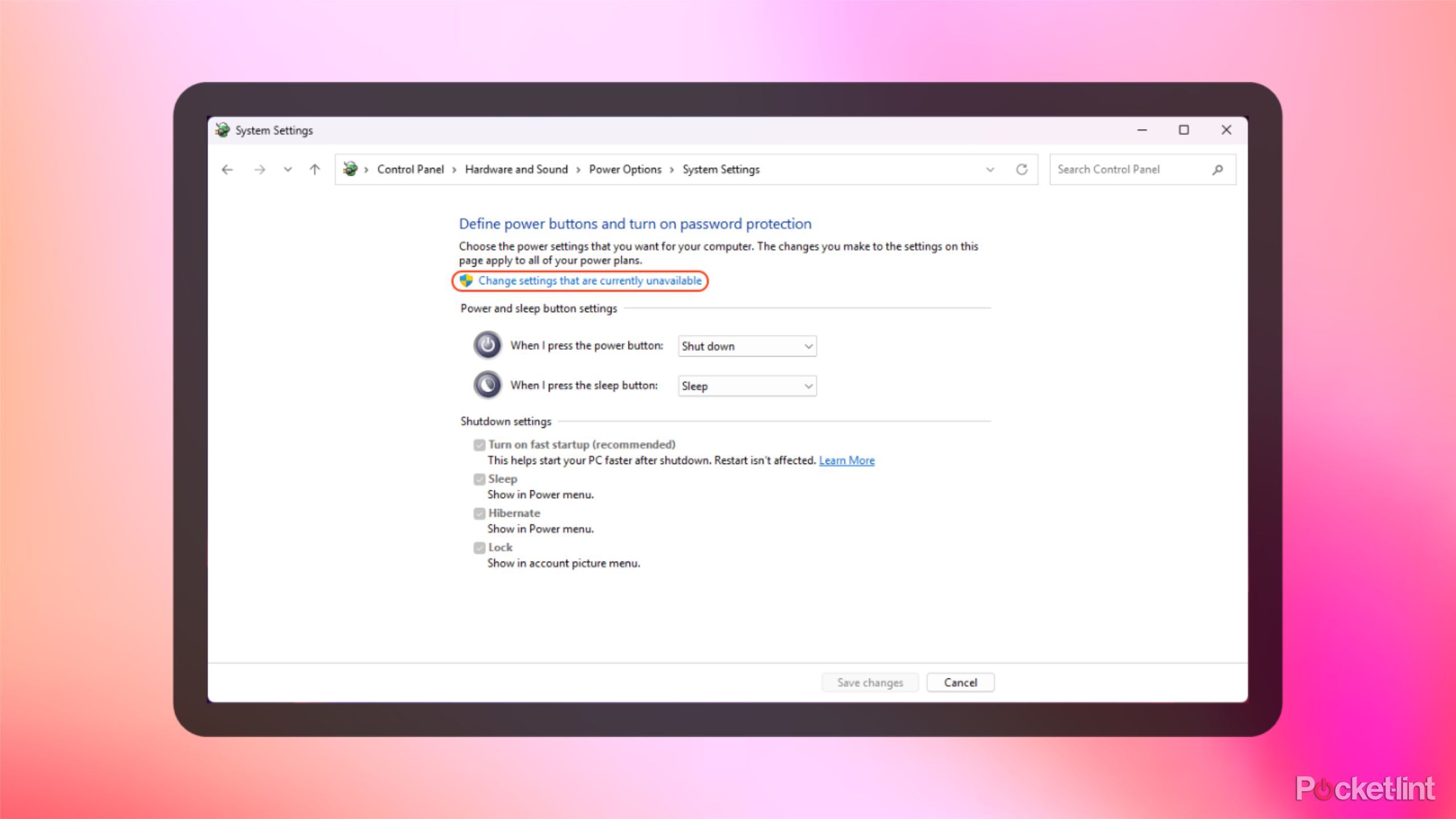Click the power button icon
Image resolution: width=1456 pixels, height=819 pixels.
point(487,345)
